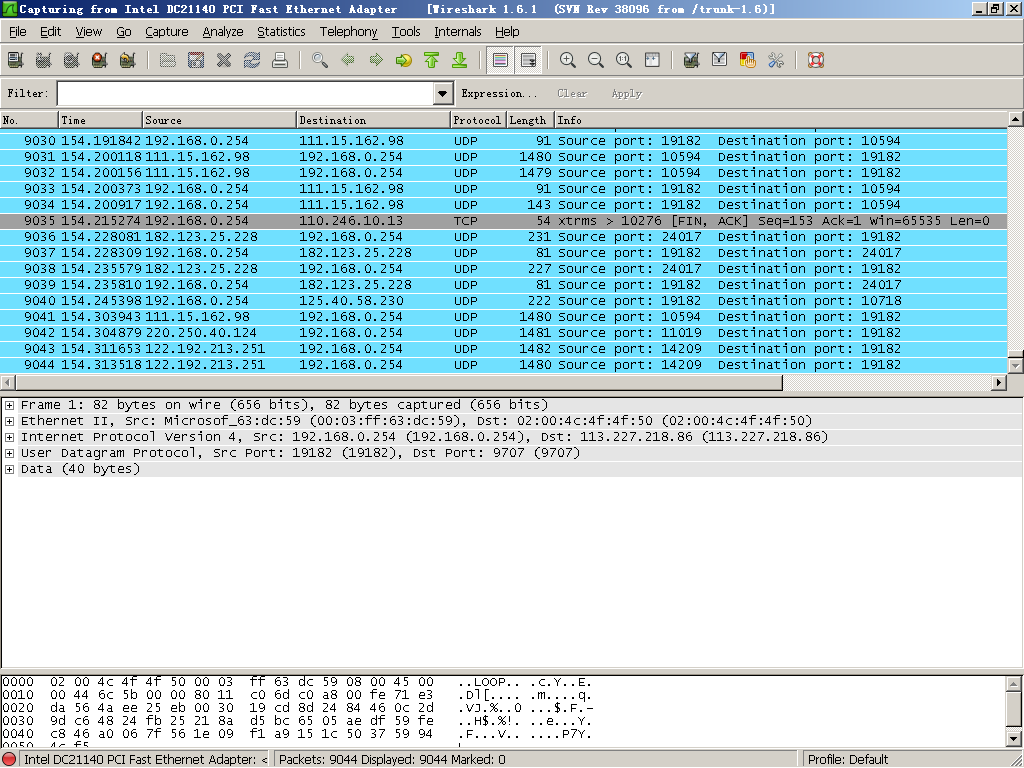This screenshot has width=1024, height=768.
Task: Expand the Ethernet II tree node
Action: click(10, 421)
